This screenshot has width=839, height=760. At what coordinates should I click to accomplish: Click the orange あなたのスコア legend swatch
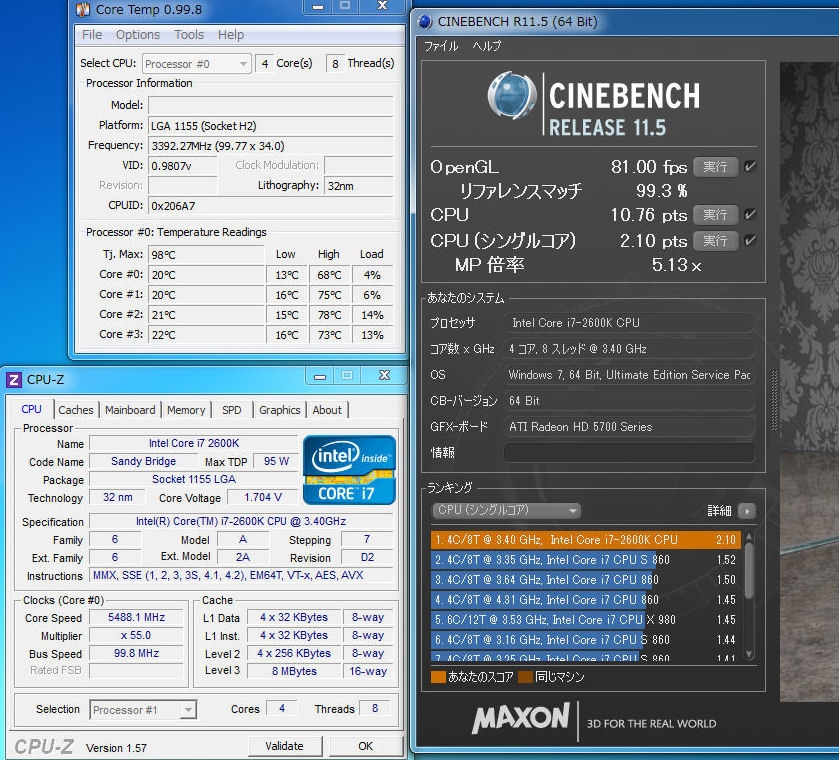tap(438, 677)
